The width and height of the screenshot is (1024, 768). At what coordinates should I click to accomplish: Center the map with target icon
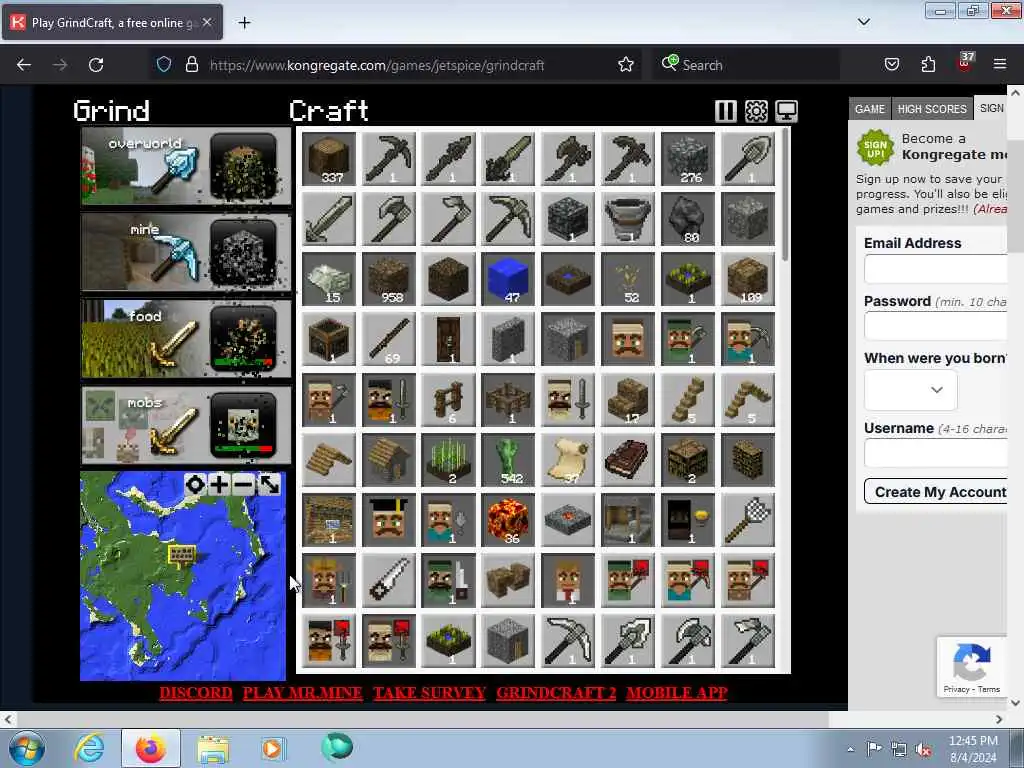coord(195,485)
